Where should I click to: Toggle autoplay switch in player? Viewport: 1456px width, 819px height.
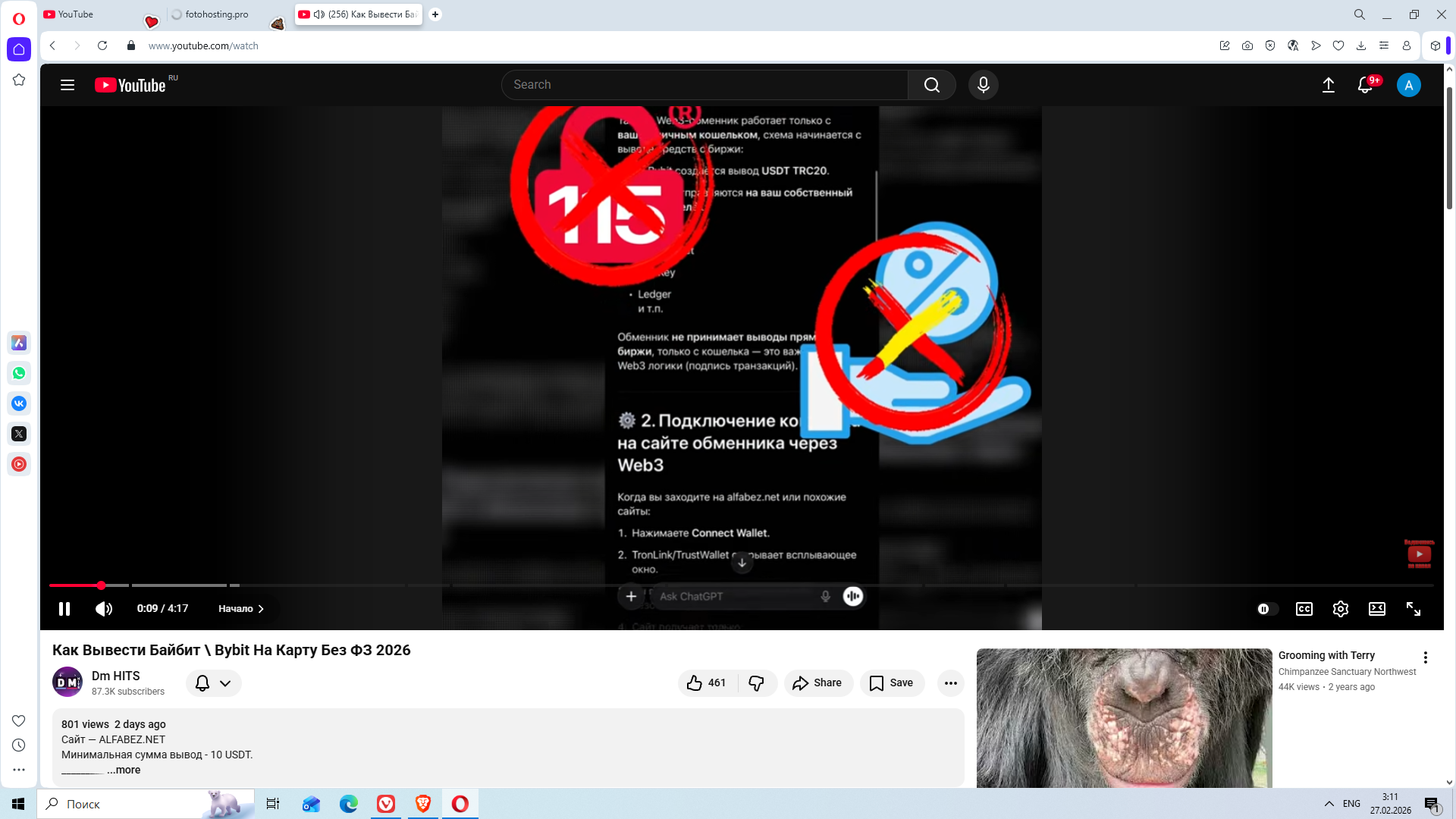pyautogui.click(x=1266, y=609)
